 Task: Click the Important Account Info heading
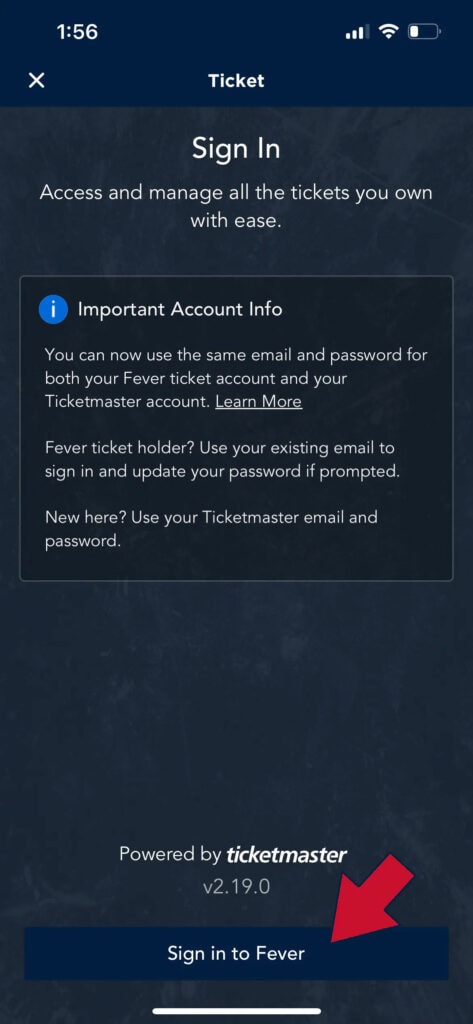tap(180, 309)
